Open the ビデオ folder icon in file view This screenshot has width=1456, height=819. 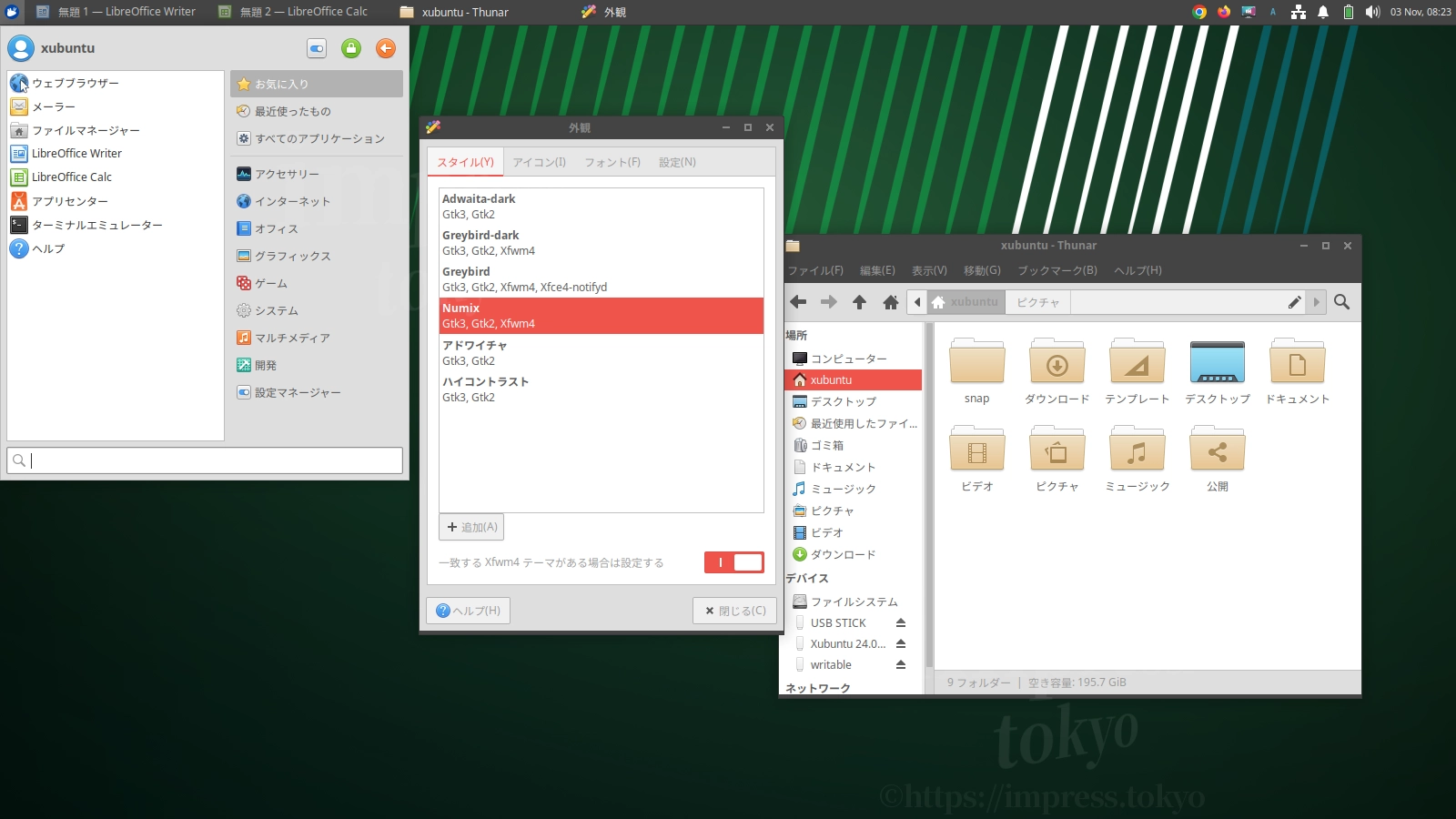[x=976, y=449]
